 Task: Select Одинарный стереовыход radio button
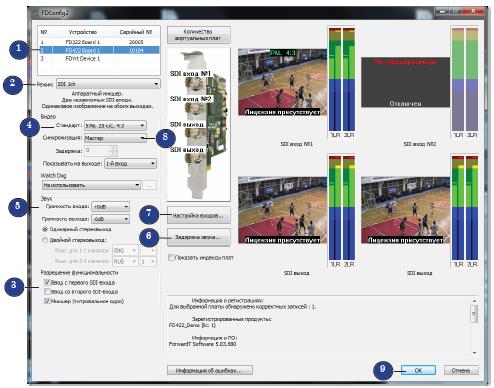45,229
